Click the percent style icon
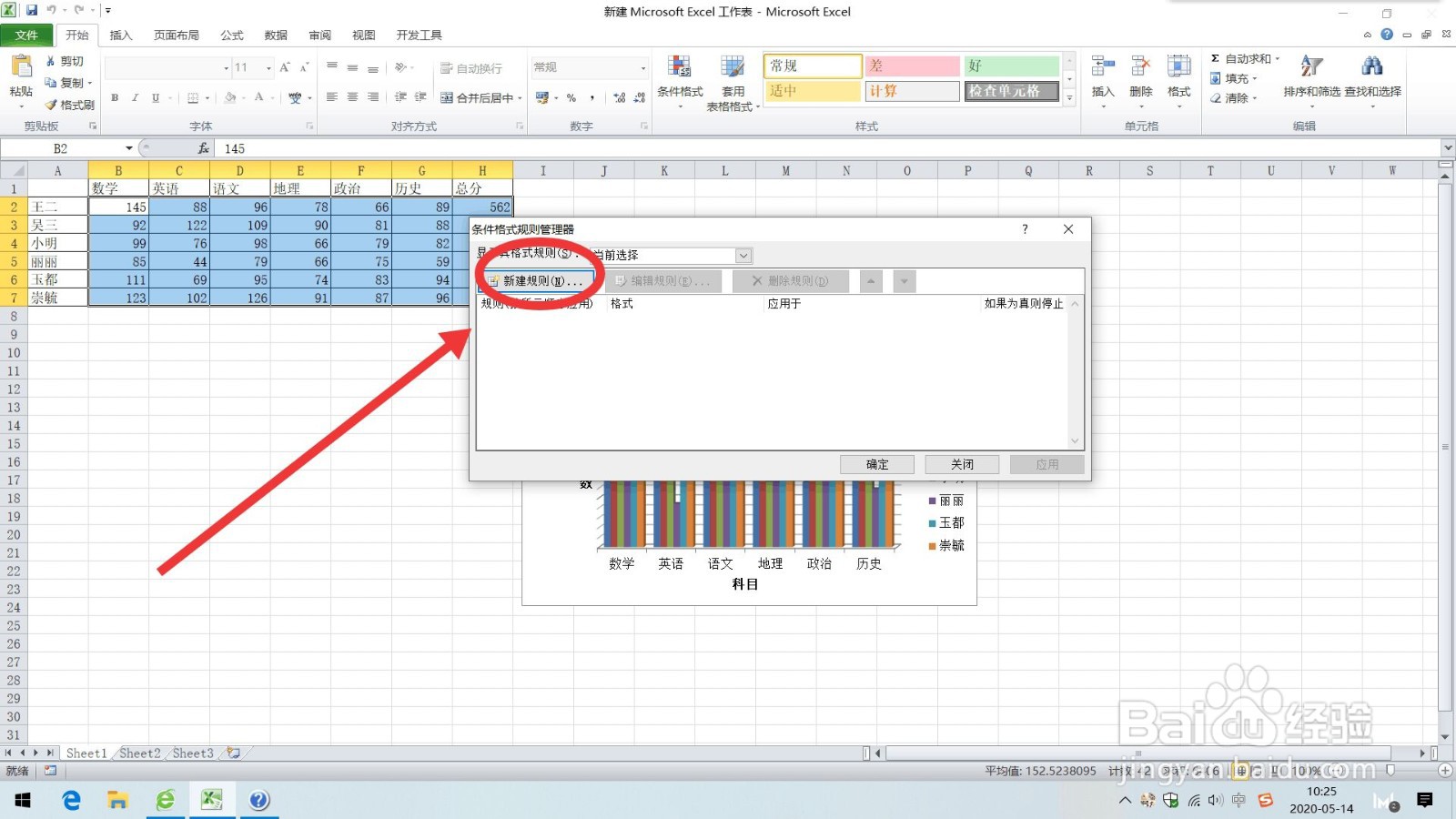The height and width of the screenshot is (819, 1456). (571, 97)
